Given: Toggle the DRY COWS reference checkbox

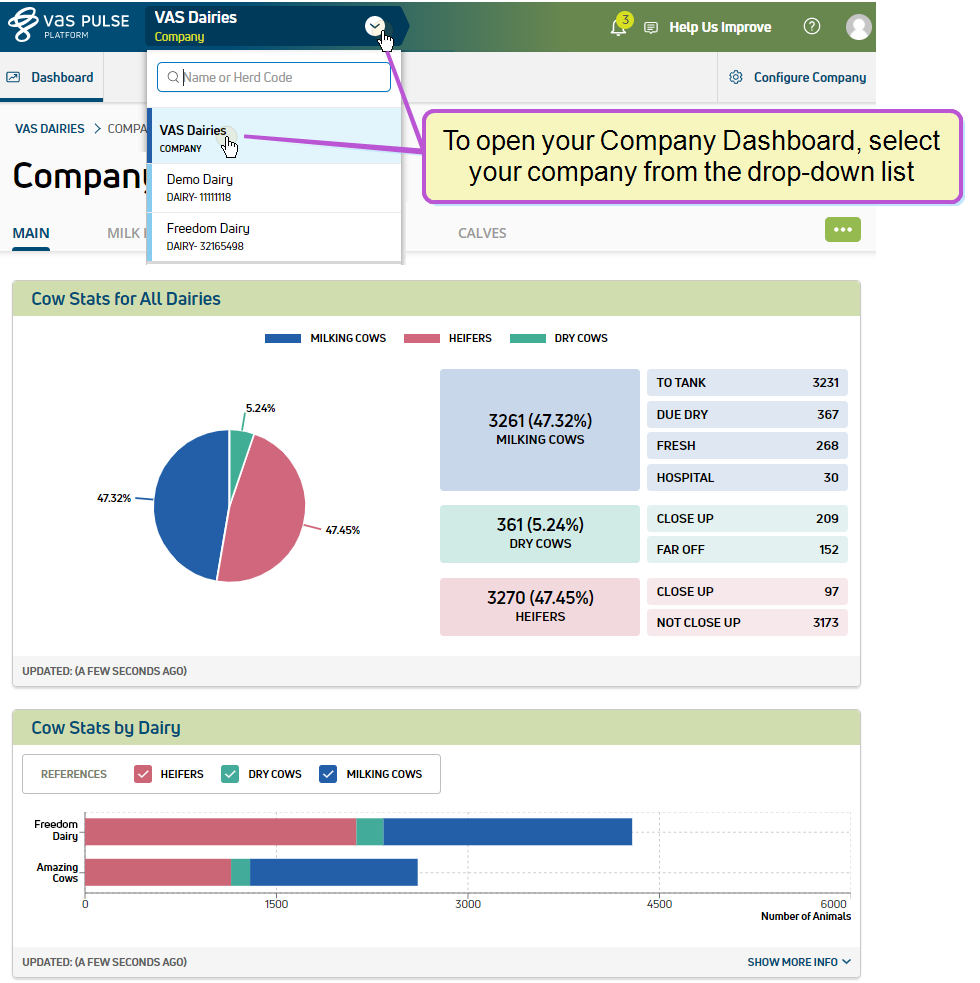Looking at the screenshot, I should [230, 774].
